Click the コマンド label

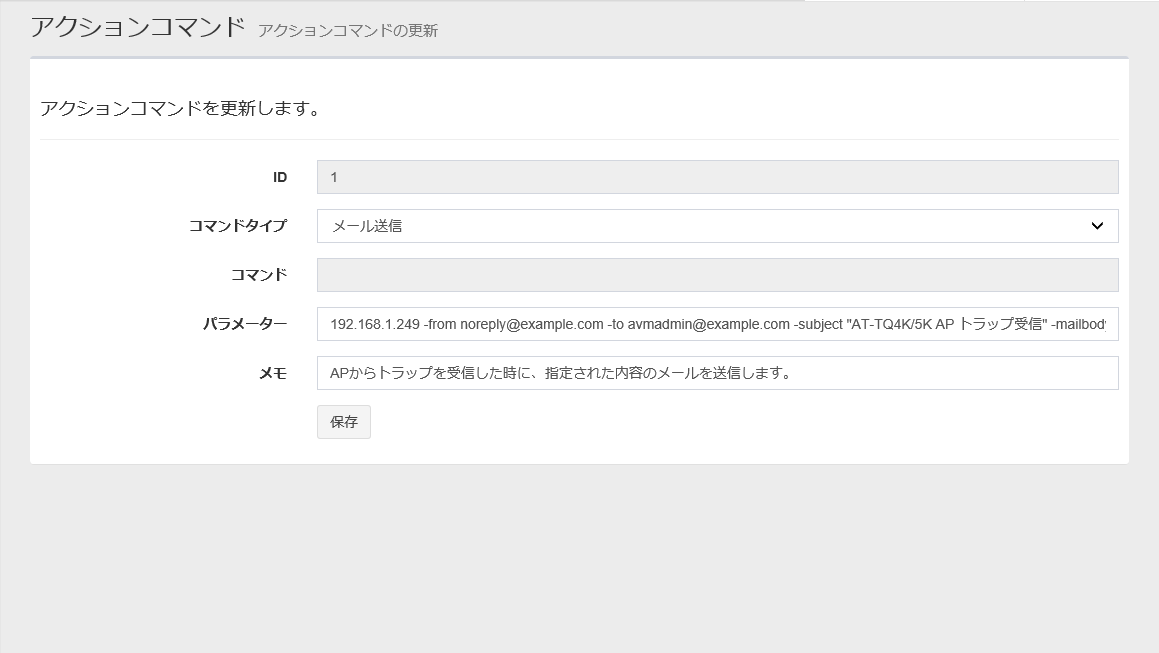point(258,275)
